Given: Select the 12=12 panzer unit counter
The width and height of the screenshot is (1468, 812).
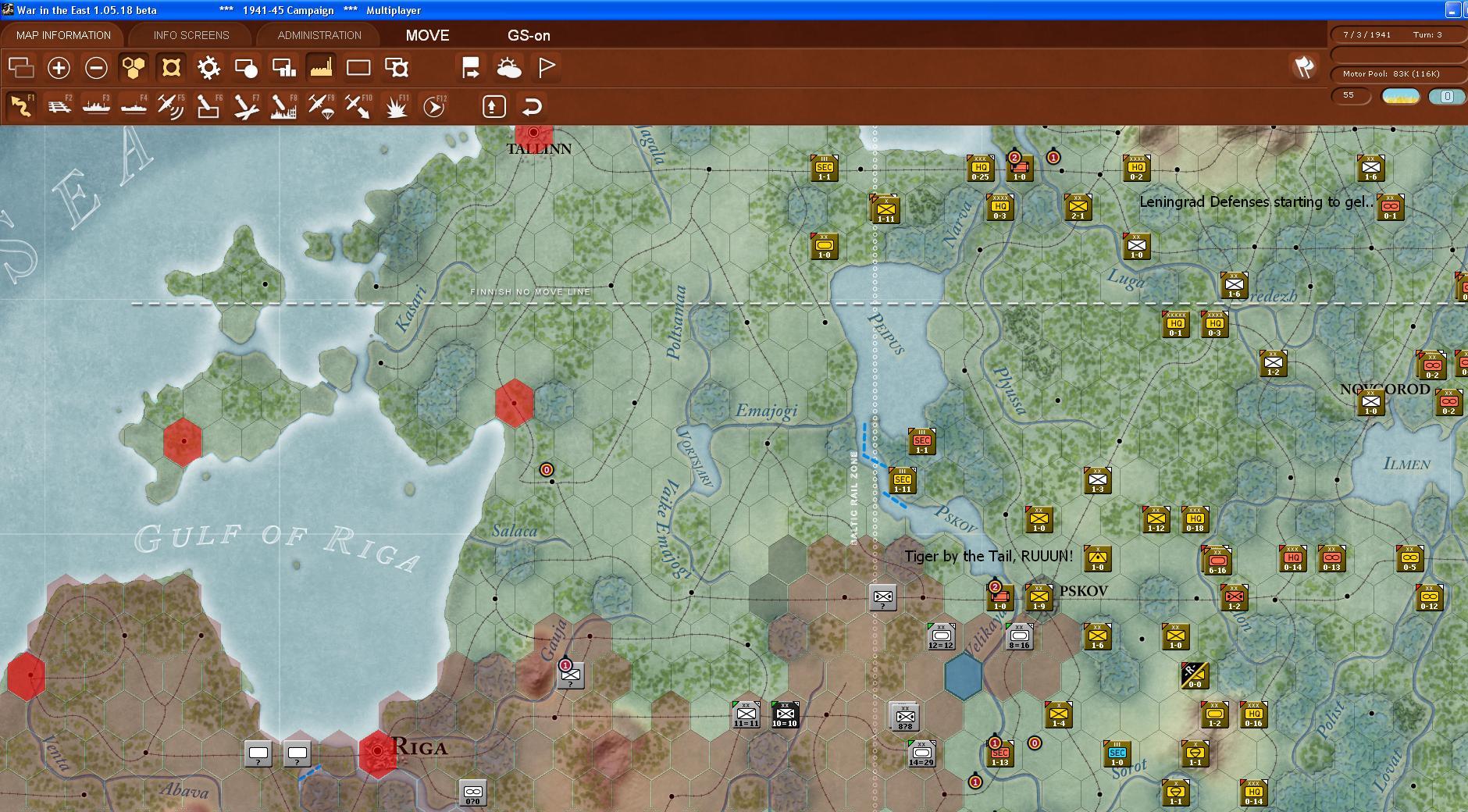Looking at the screenshot, I should click(941, 636).
